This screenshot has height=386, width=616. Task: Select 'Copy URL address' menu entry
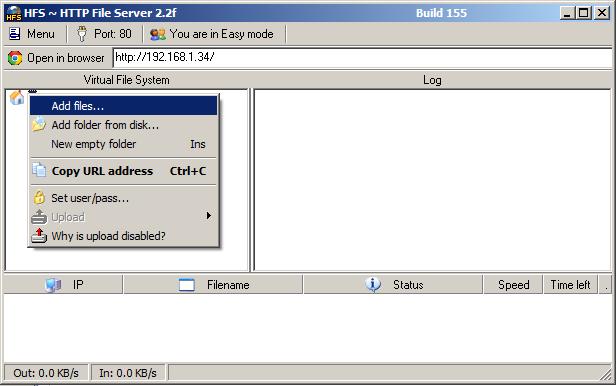point(123,171)
